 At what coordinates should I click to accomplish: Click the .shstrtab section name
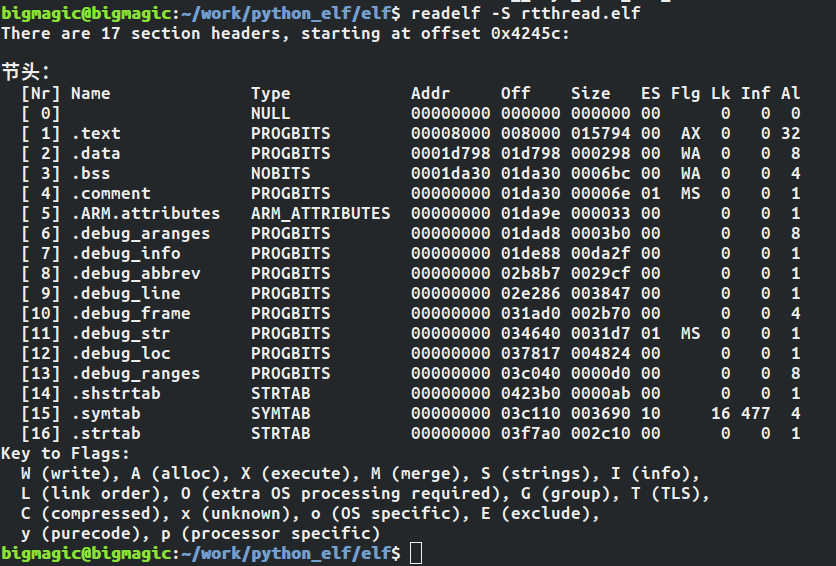[116, 394]
